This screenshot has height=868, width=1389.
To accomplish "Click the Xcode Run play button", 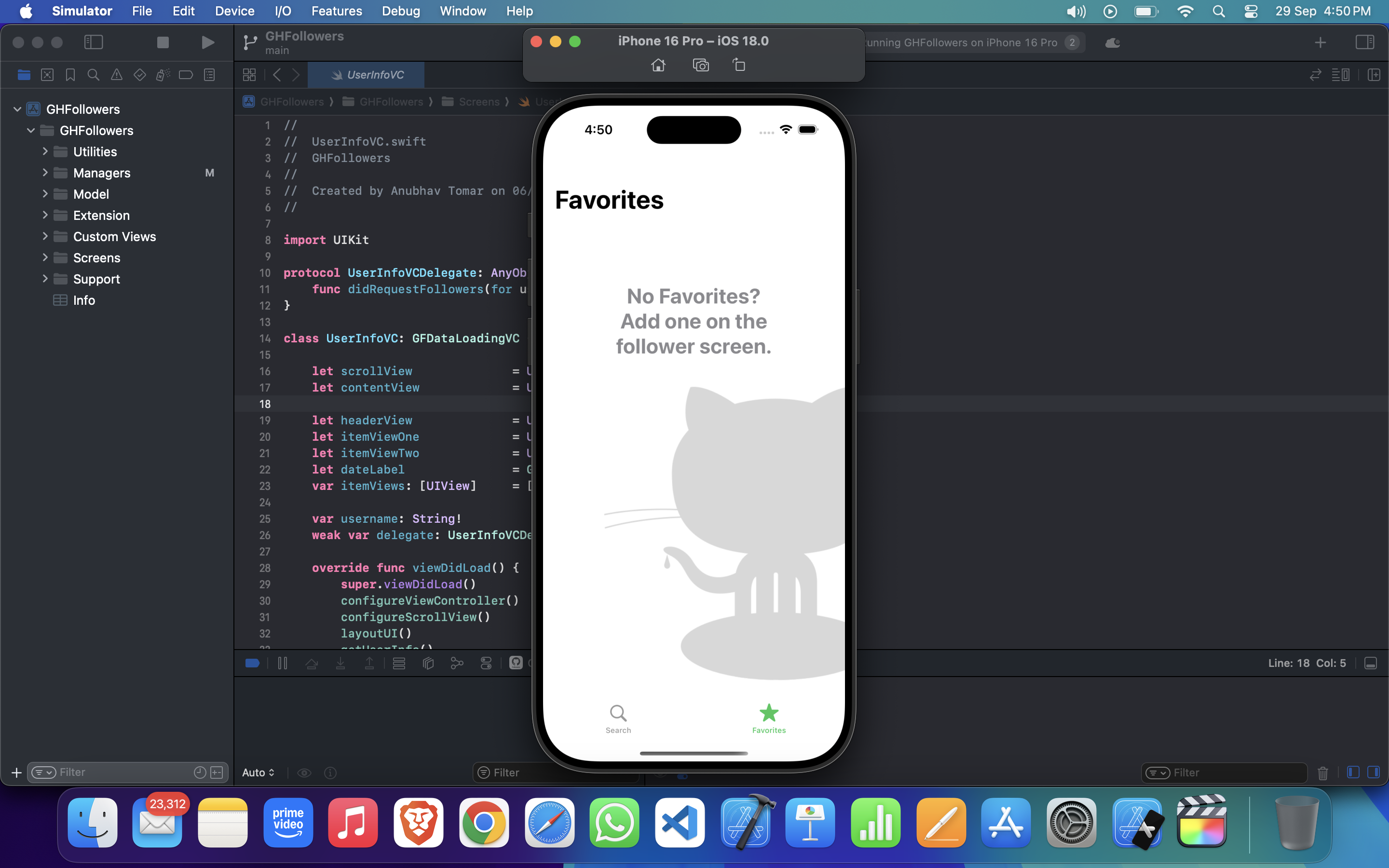I will click(208, 42).
